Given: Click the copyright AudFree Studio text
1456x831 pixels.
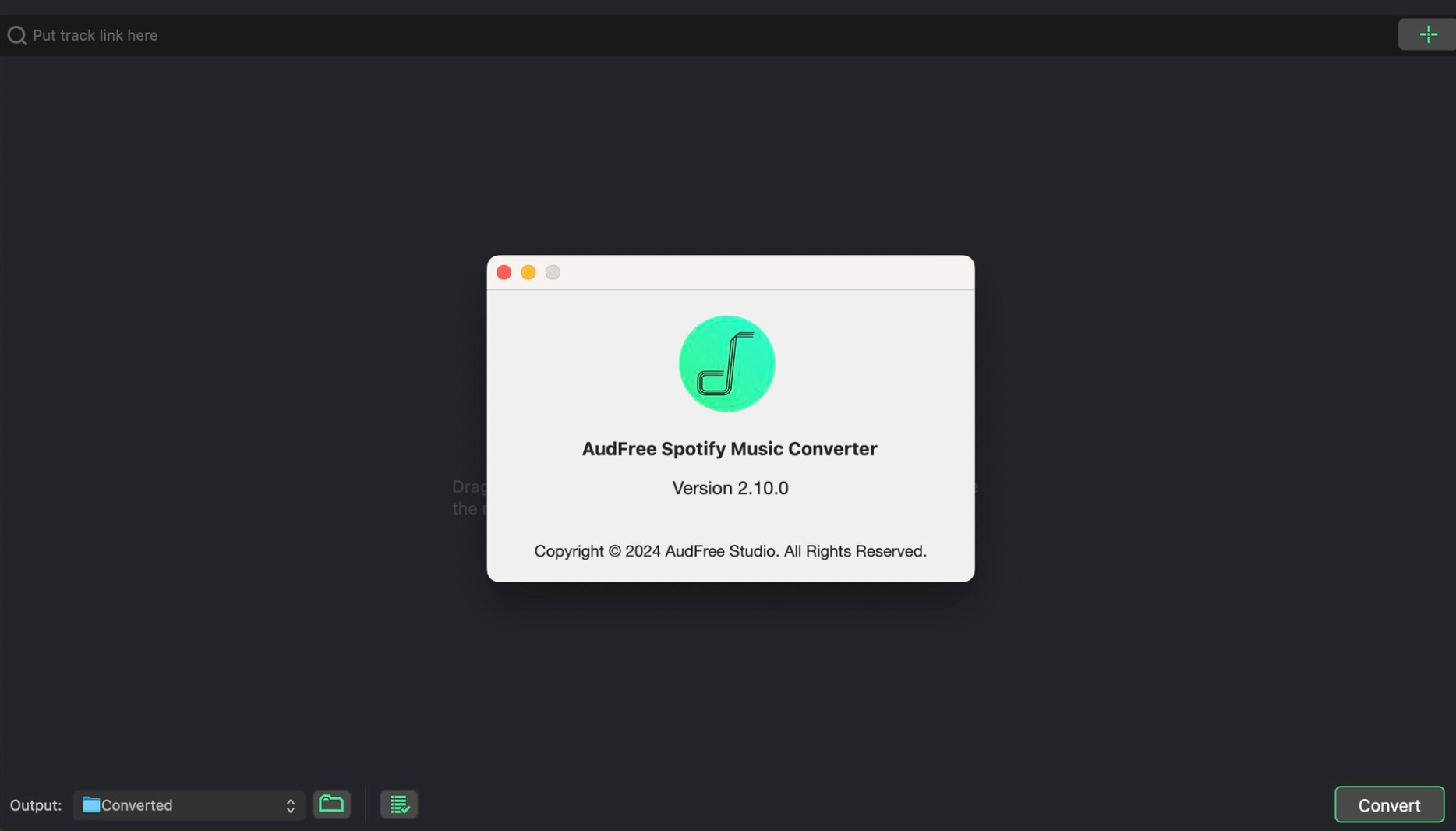Looking at the screenshot, I should click(730, 551).
